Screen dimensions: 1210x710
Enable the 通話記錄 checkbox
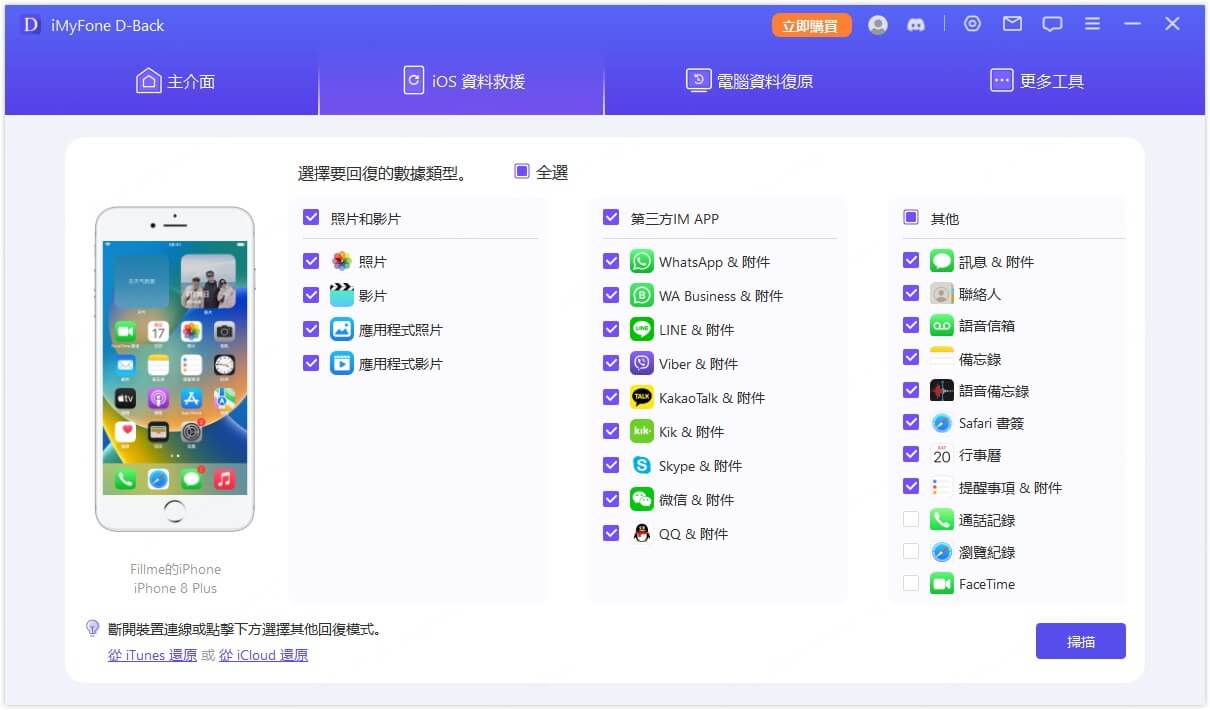(911, 519)
